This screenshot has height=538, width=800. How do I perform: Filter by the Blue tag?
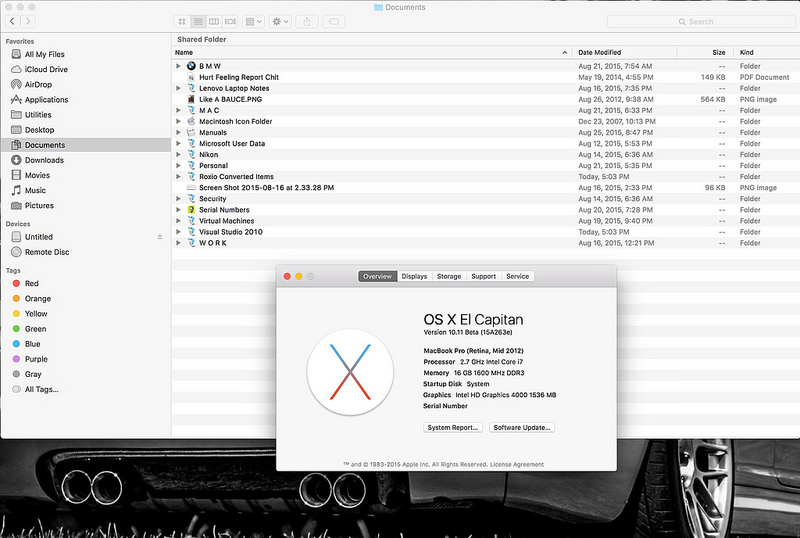click(33, 344)
